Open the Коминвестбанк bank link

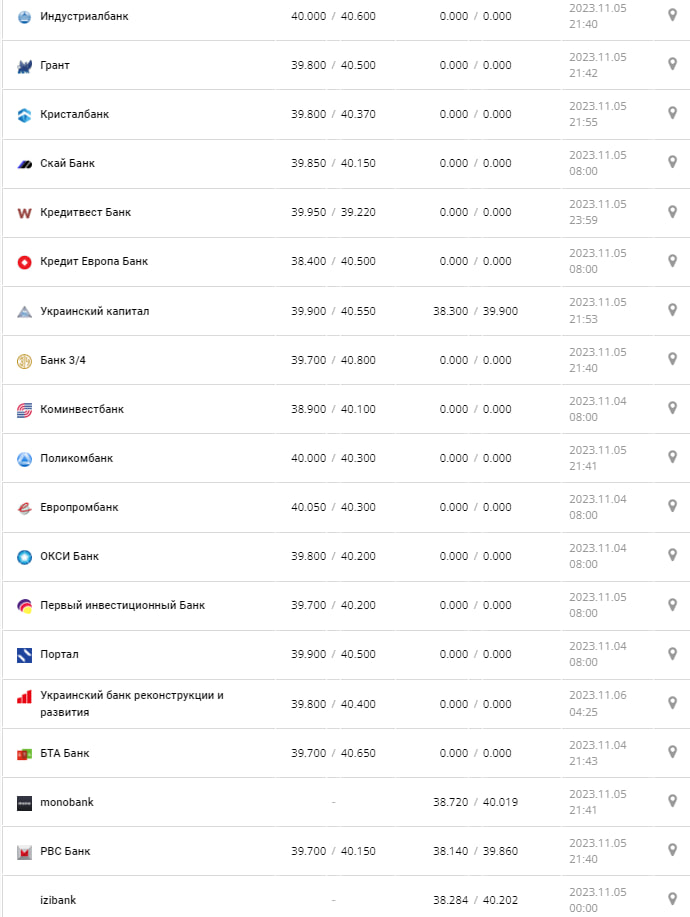click(82, 409)
